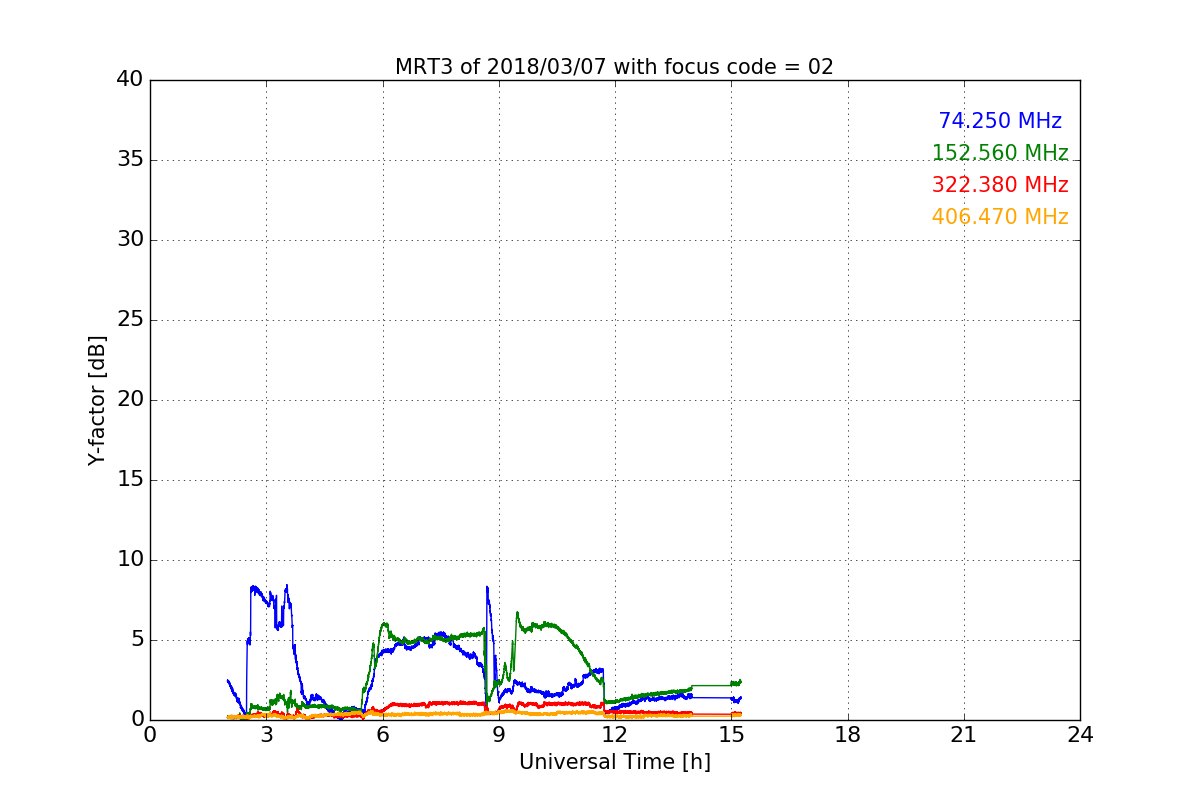Viewport: 1200px width, 800px height.
Task: Click the y-axis tick label '30'
Action: point(130,240)
